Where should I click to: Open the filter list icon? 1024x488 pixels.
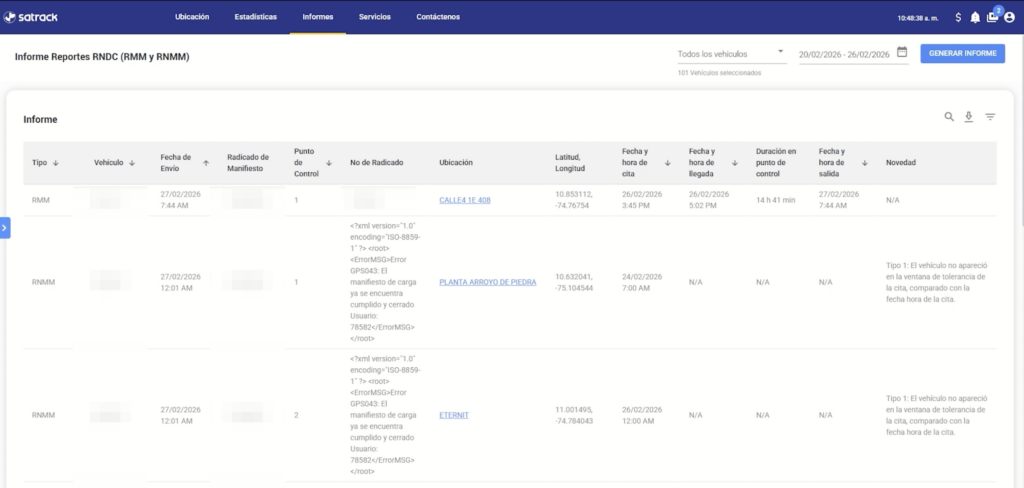(990, 117)
